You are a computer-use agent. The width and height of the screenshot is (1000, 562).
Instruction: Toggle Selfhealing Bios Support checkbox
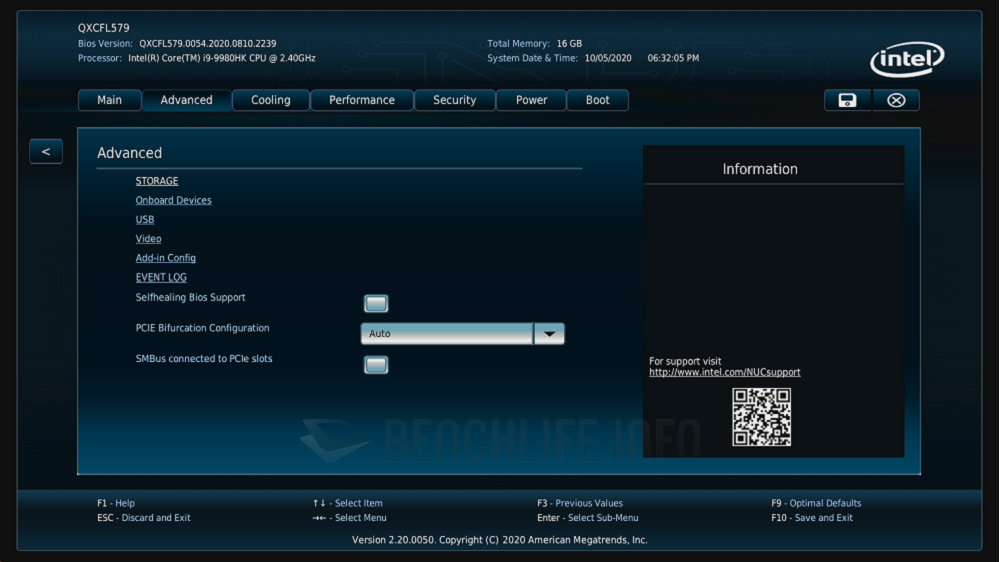pos(376,304)
